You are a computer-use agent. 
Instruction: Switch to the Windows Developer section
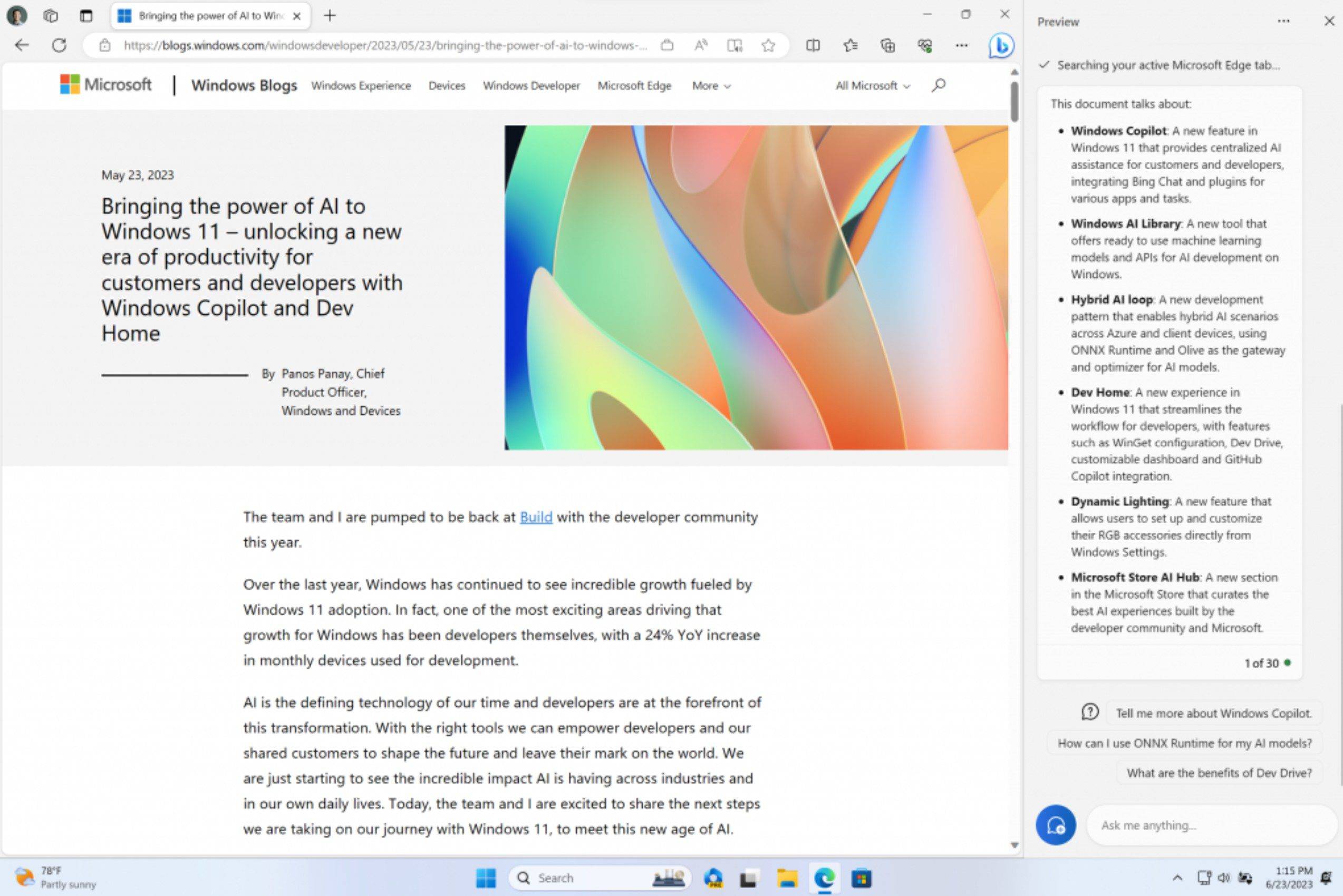point(531,86)
